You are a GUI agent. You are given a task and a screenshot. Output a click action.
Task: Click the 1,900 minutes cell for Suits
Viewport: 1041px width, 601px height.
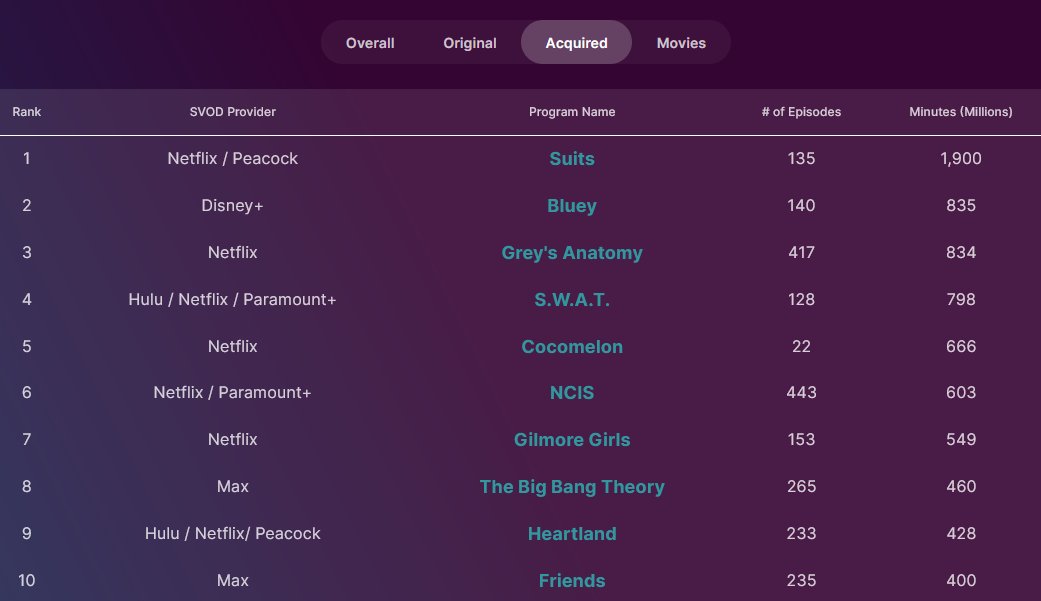coord(960,159)
